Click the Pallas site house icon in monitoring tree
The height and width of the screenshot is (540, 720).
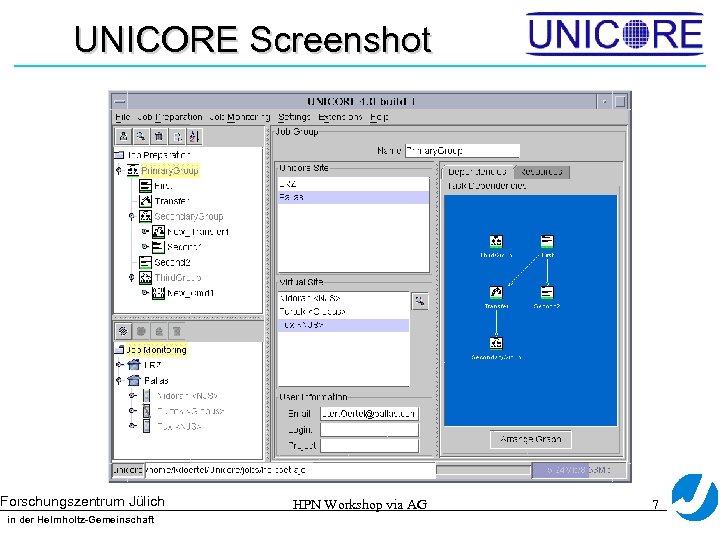[134, 380]
